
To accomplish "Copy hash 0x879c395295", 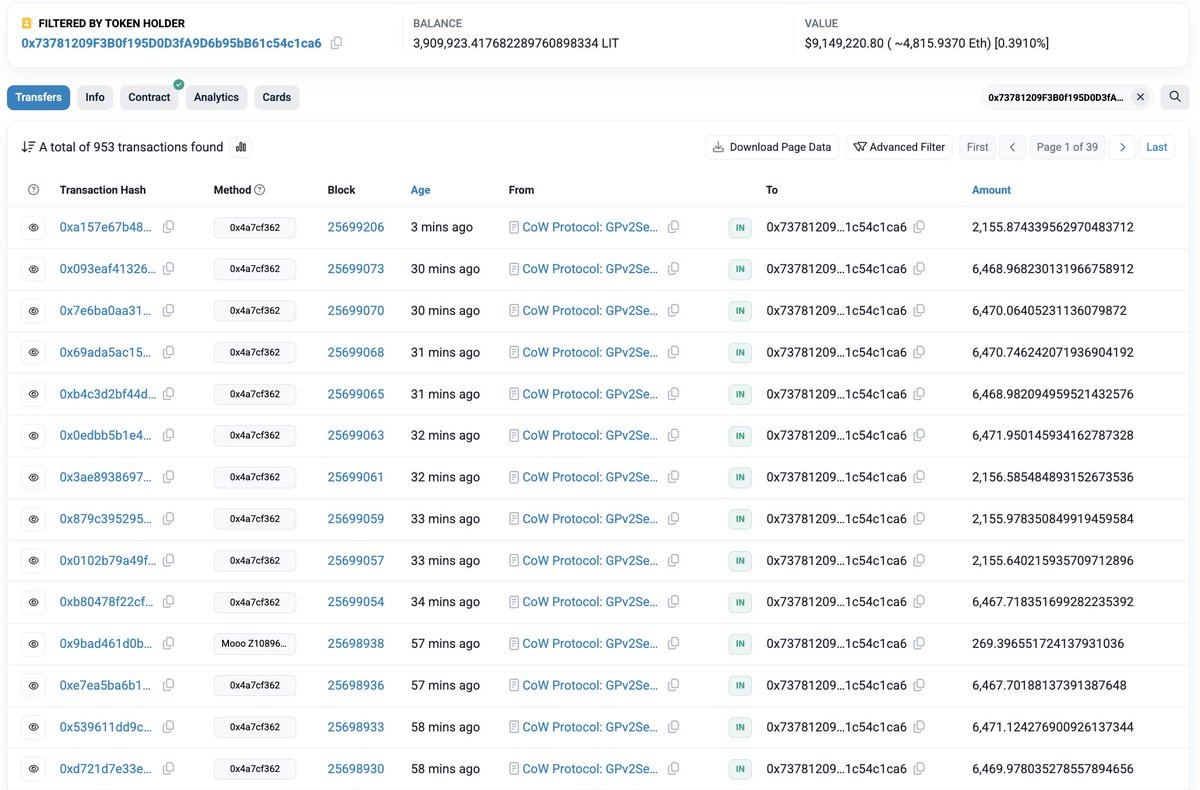I will (x=168, y=519).
